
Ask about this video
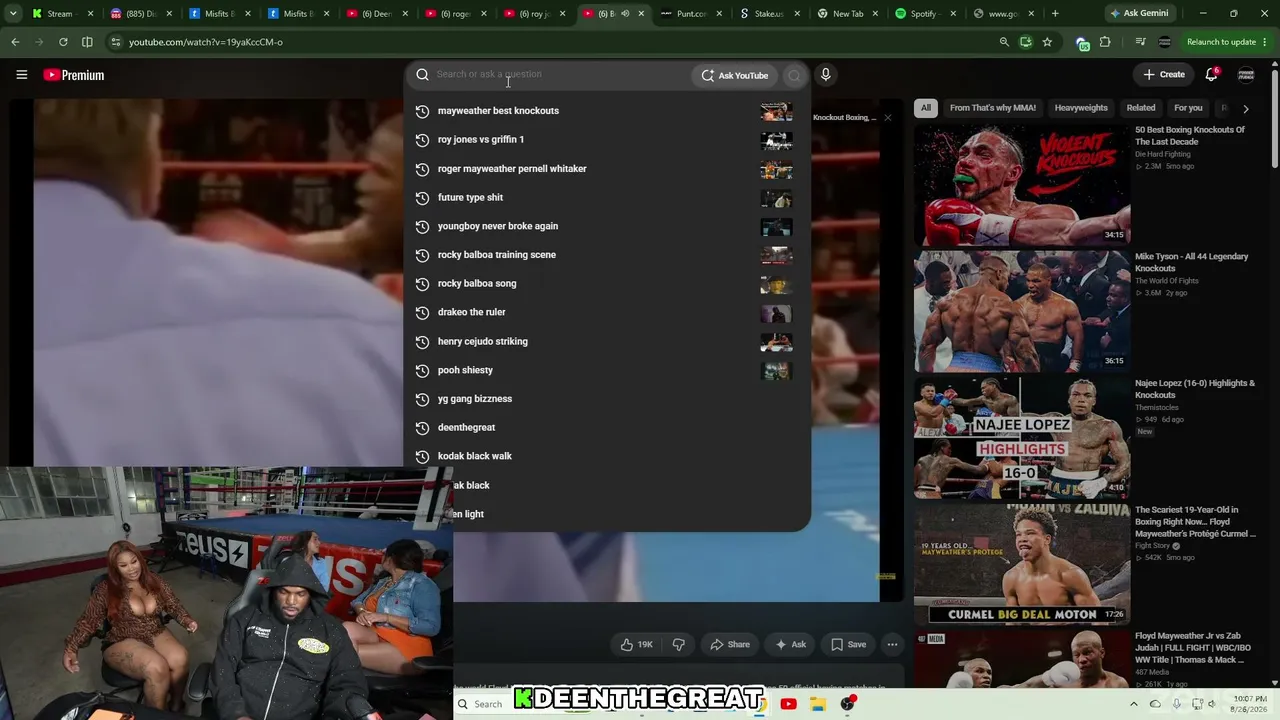tap(791, 645)
